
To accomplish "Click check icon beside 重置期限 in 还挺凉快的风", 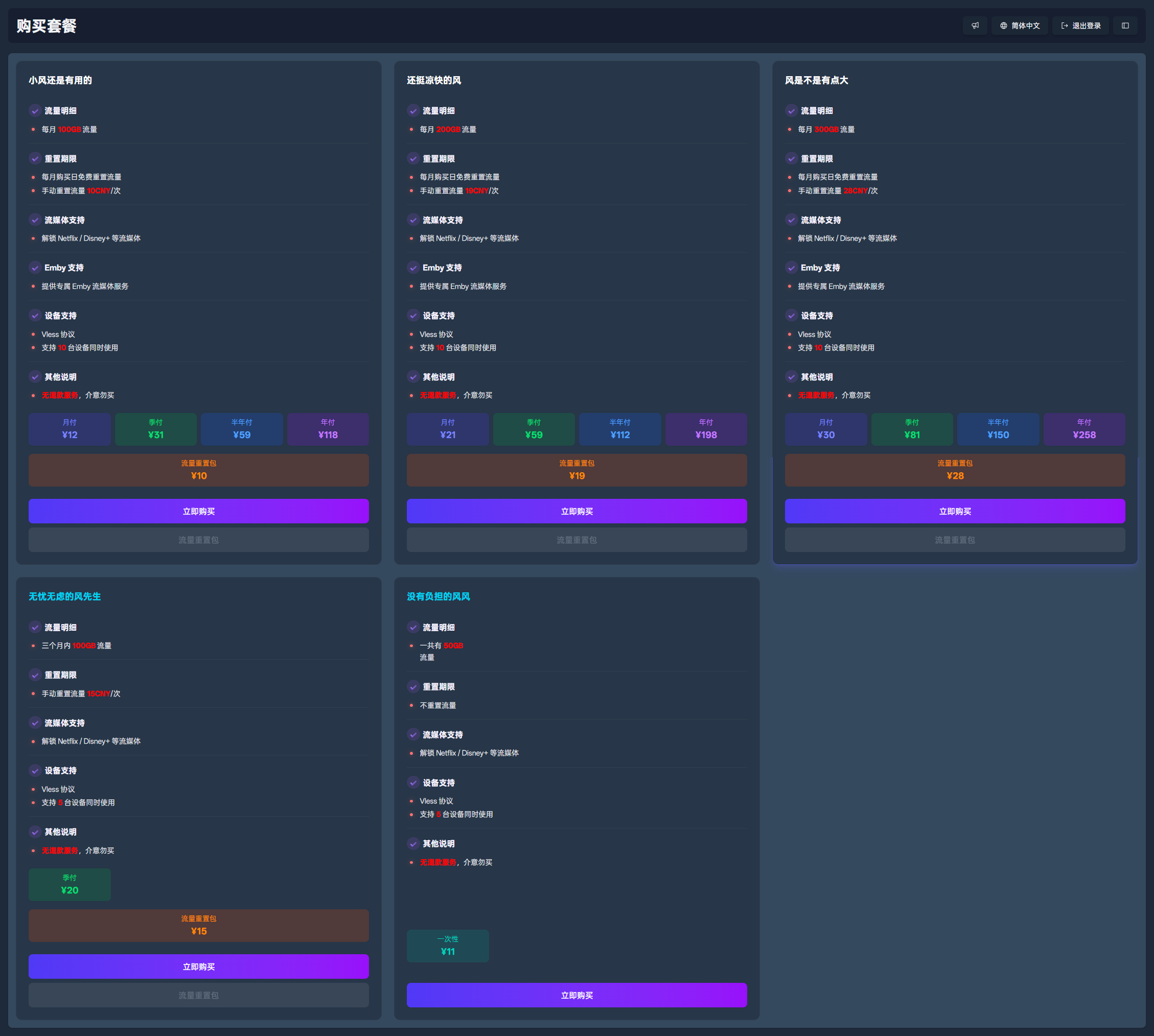I will click(x=413, y=159).
